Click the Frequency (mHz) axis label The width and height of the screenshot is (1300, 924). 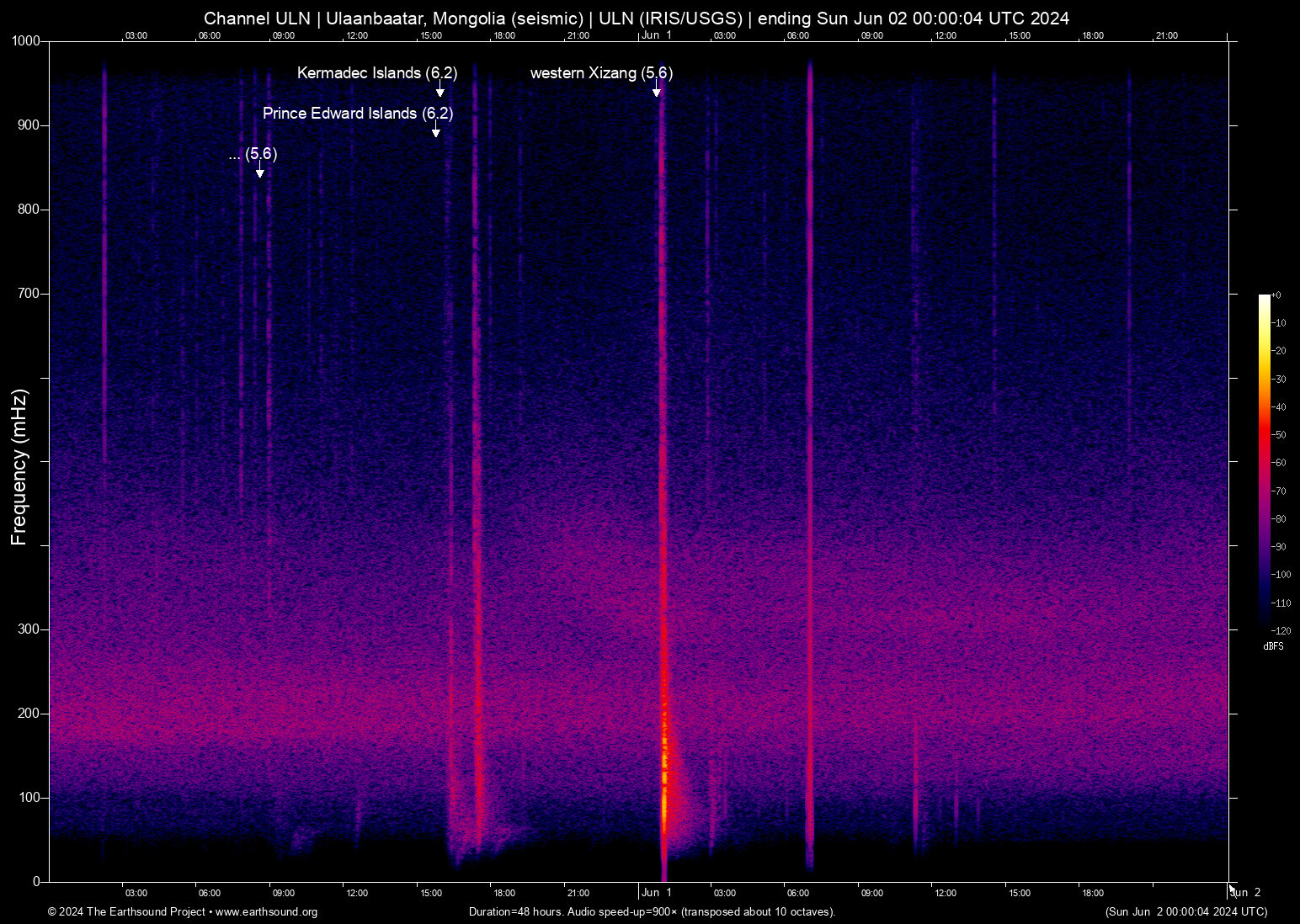pyautogui.click(x=19, y=467)
